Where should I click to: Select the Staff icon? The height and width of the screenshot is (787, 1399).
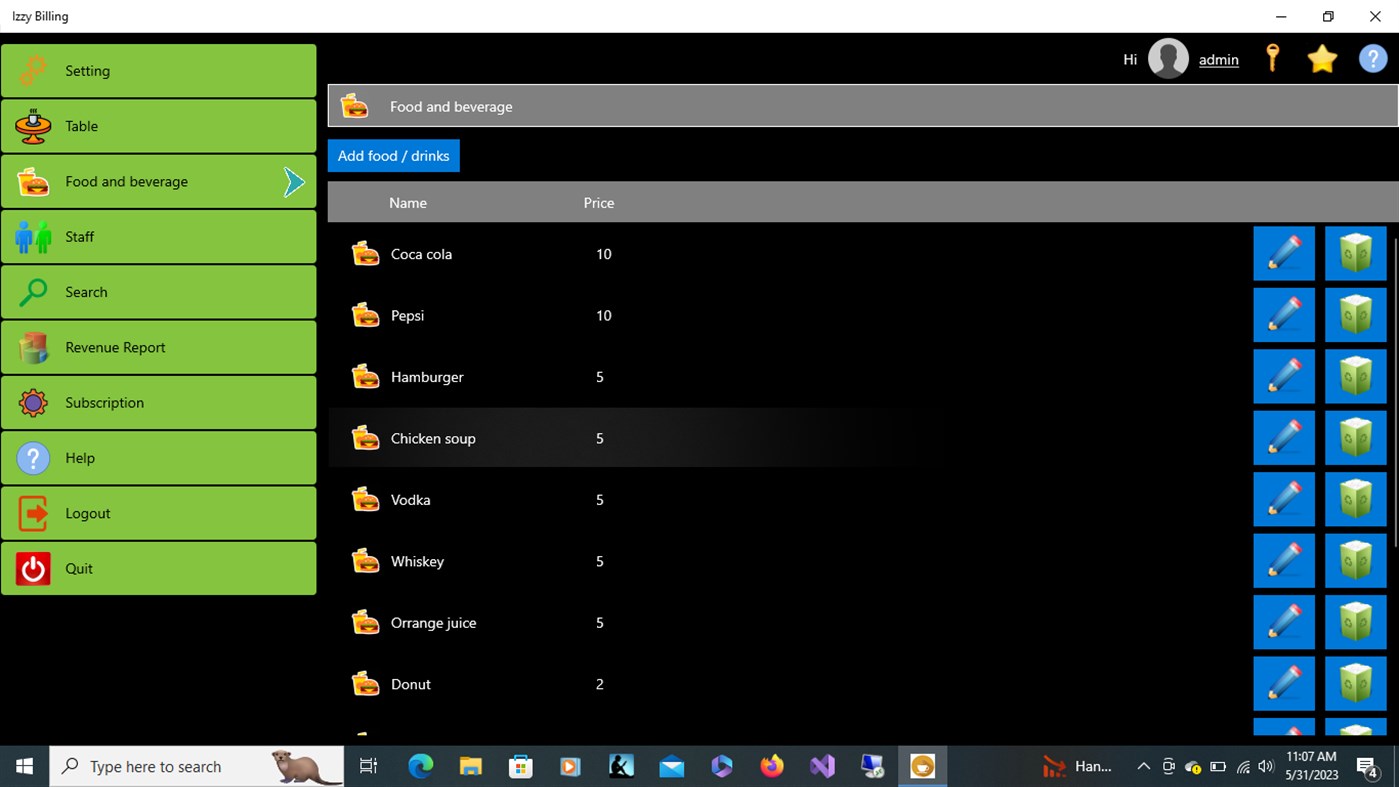(x=33, y=237)
